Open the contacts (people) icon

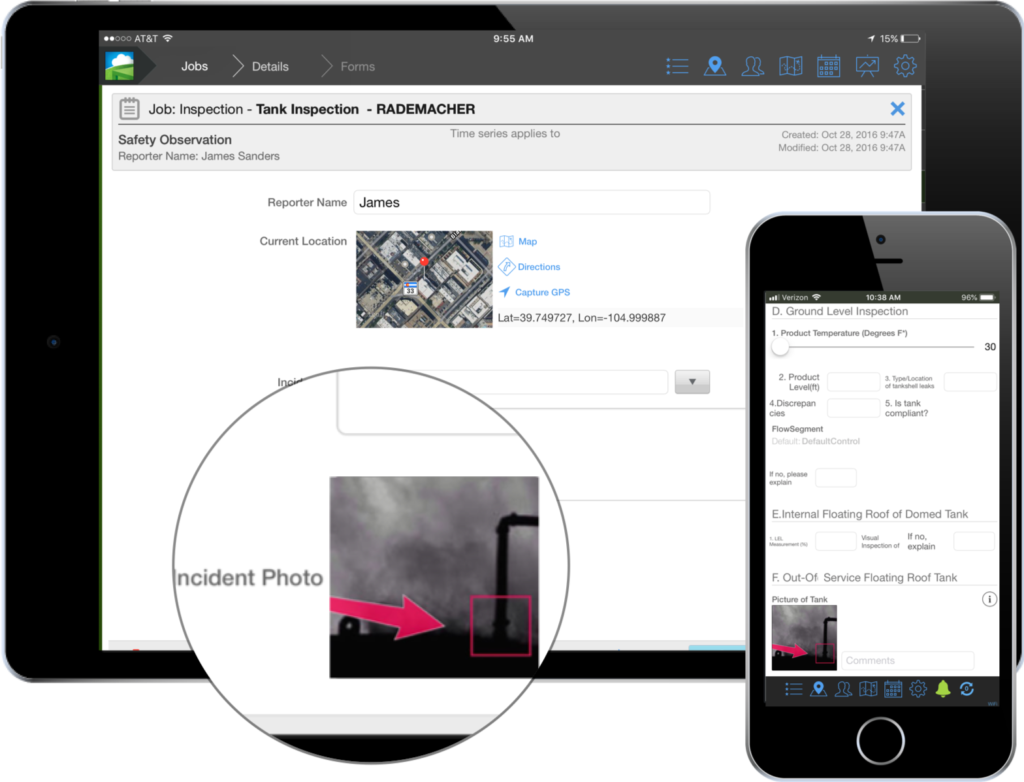[x=753, y=66]
